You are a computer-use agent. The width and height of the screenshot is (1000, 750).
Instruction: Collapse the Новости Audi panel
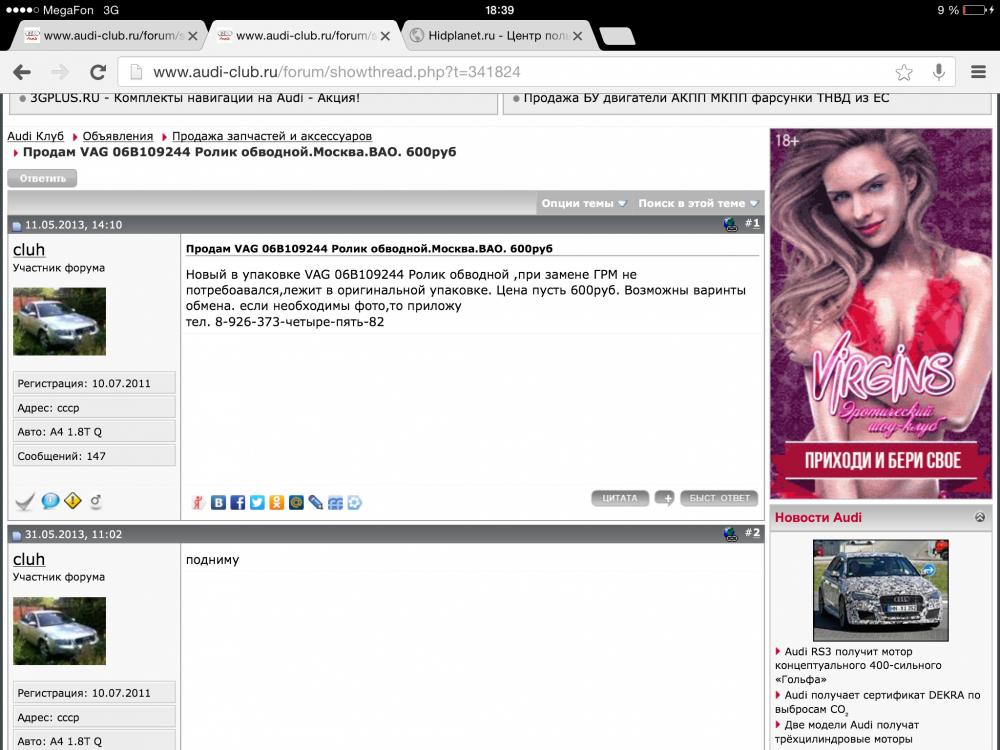[x=980, y=517]
